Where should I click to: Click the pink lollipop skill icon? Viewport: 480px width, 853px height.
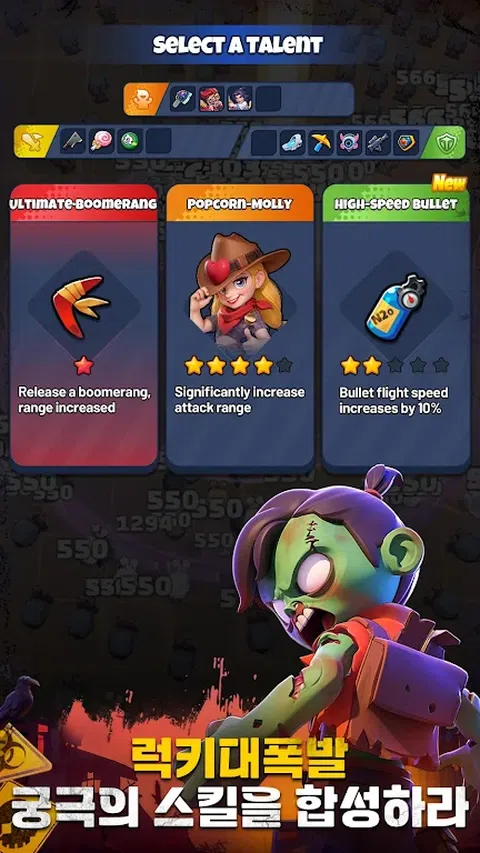tap(101, 141)
